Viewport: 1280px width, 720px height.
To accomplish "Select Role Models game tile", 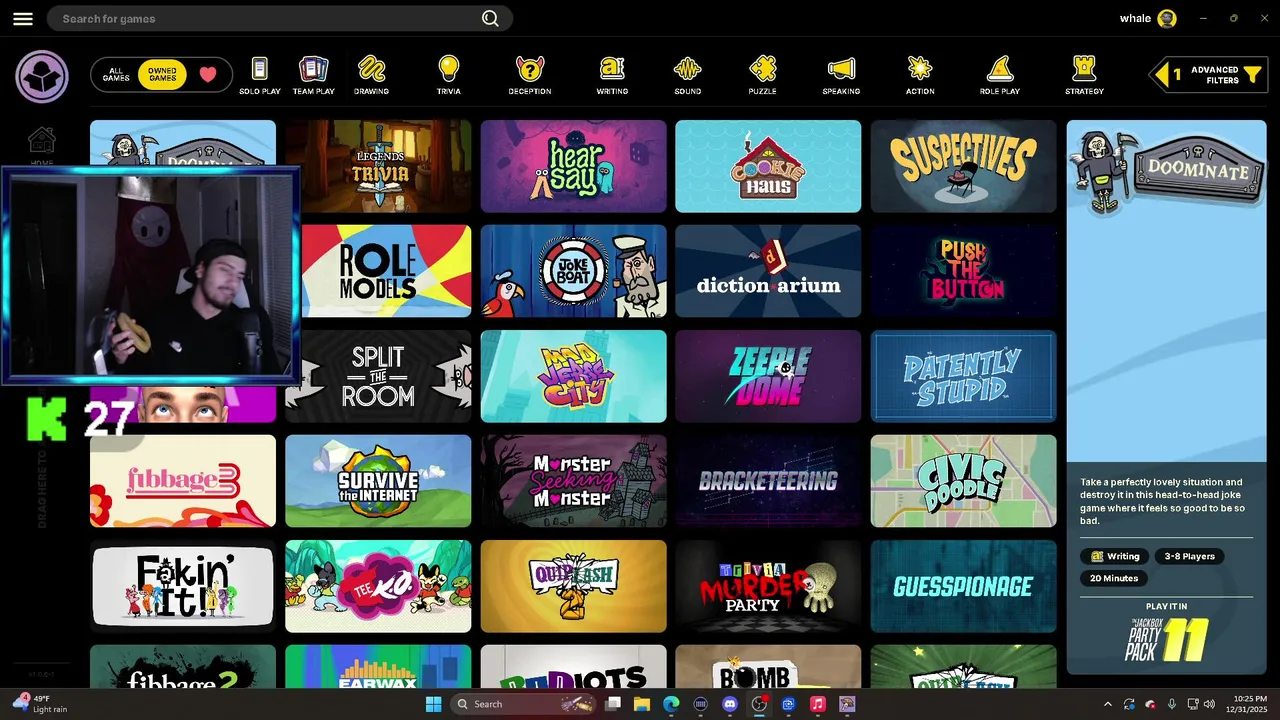I will click(386, 271).
